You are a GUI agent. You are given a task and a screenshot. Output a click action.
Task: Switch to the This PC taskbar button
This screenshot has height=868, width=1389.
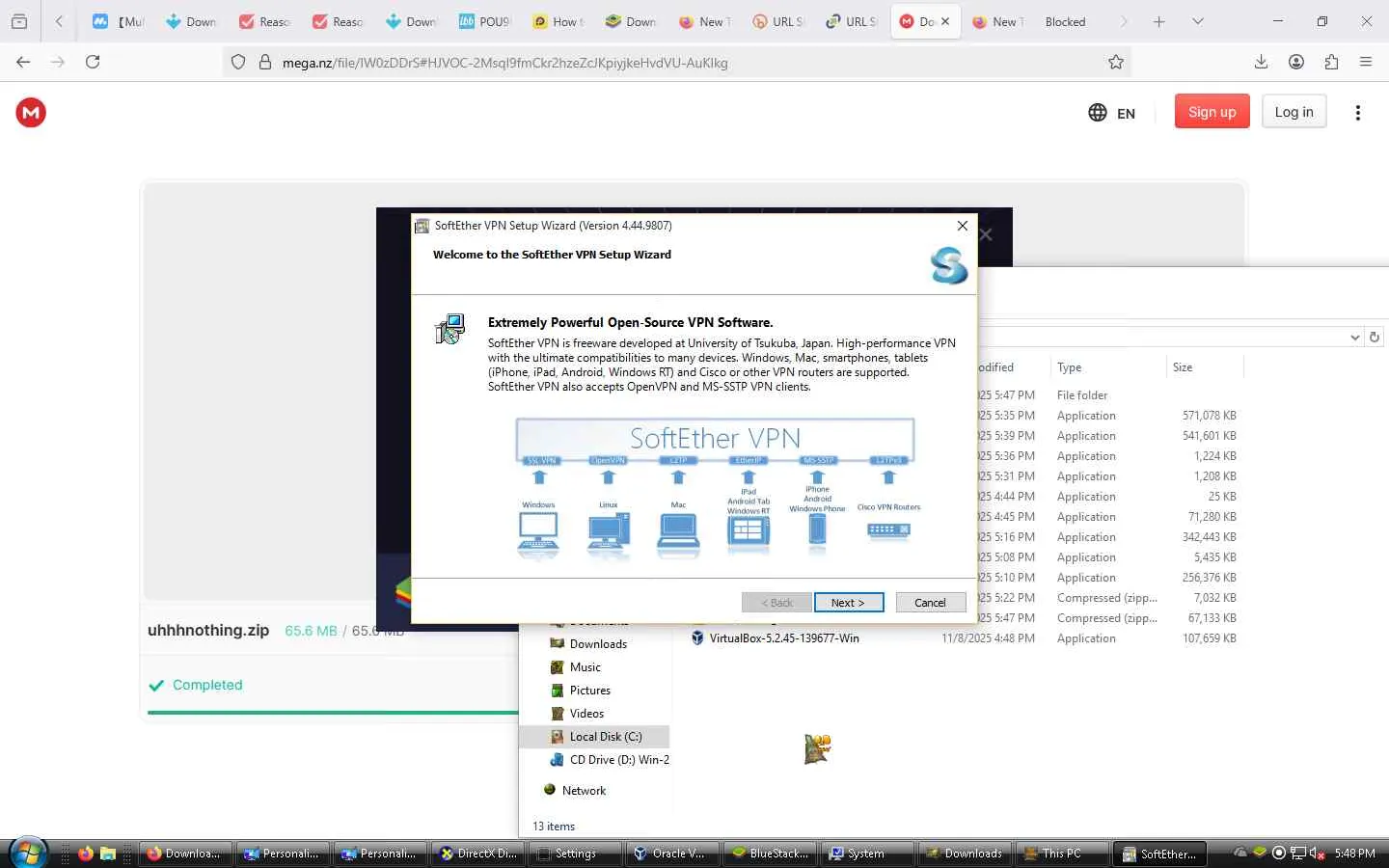[x=1061, y=854]
